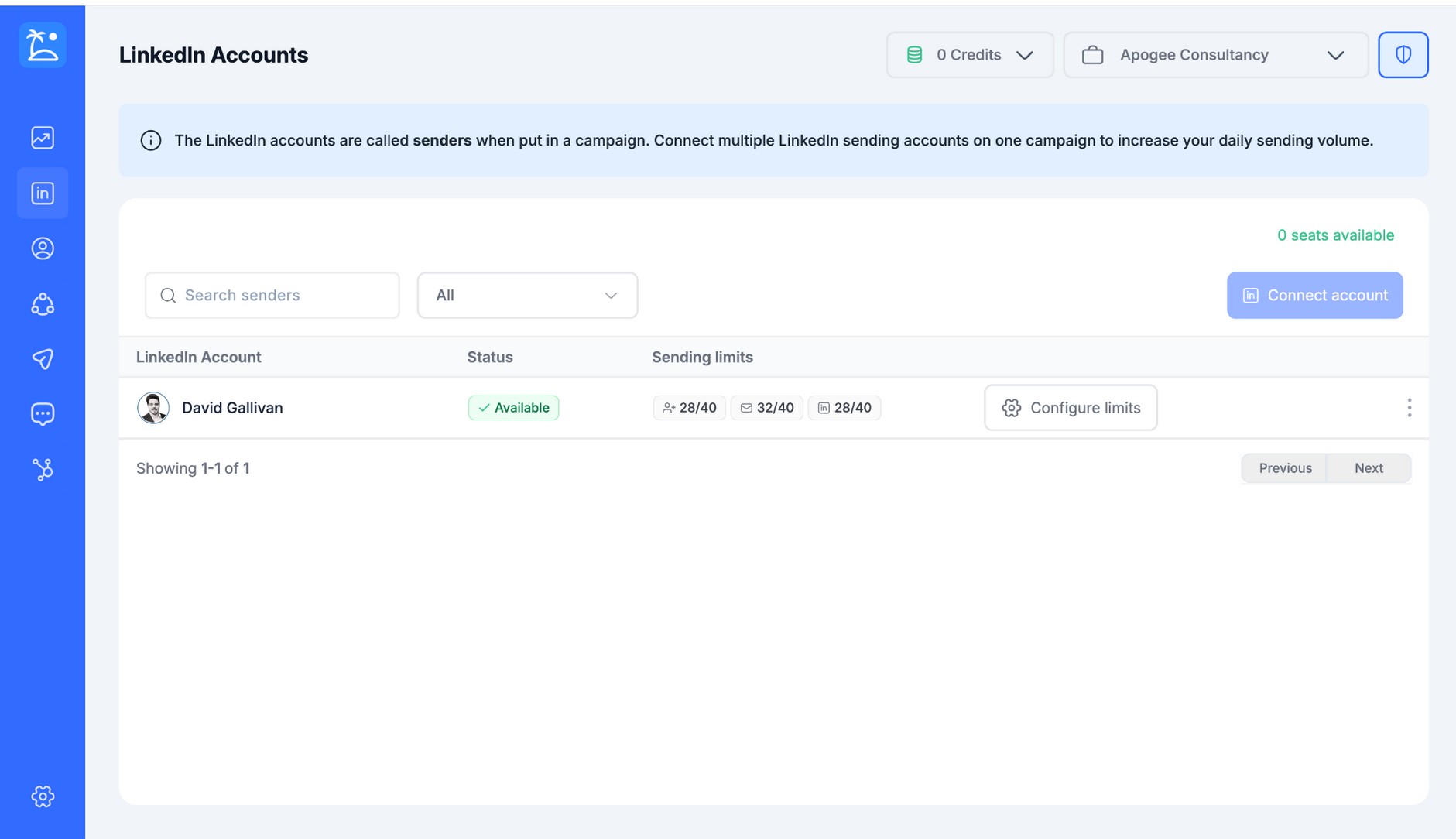Click the info icon in blue banner
This screenshot has height=839, width=1456.
(151, 141)
